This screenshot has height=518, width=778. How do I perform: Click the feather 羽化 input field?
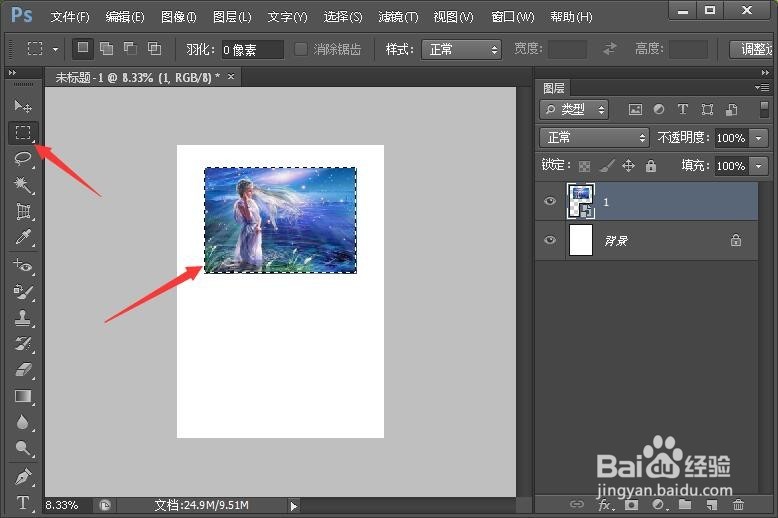click(252, 50)
